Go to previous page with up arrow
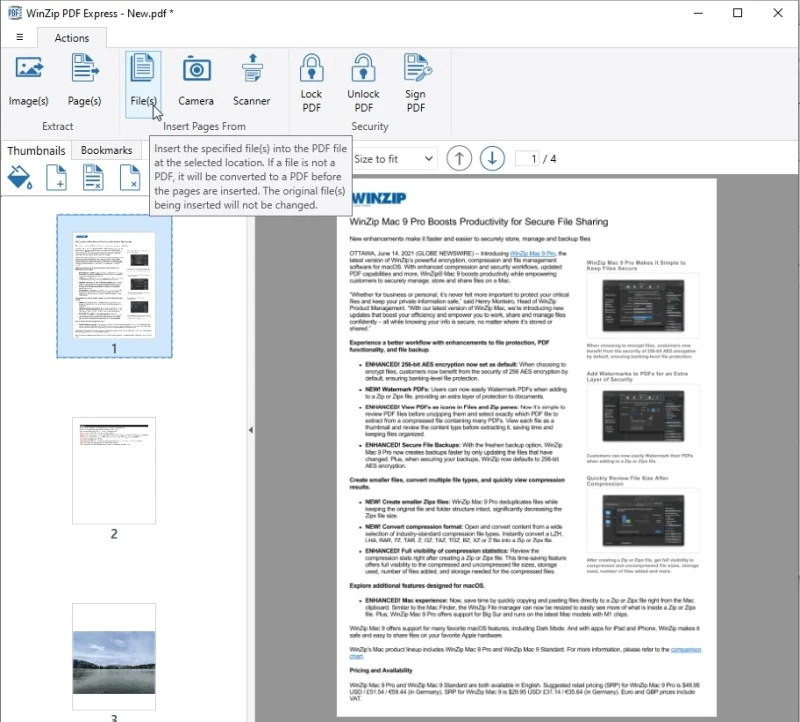 pyautogui.click(x=459, y=158)
